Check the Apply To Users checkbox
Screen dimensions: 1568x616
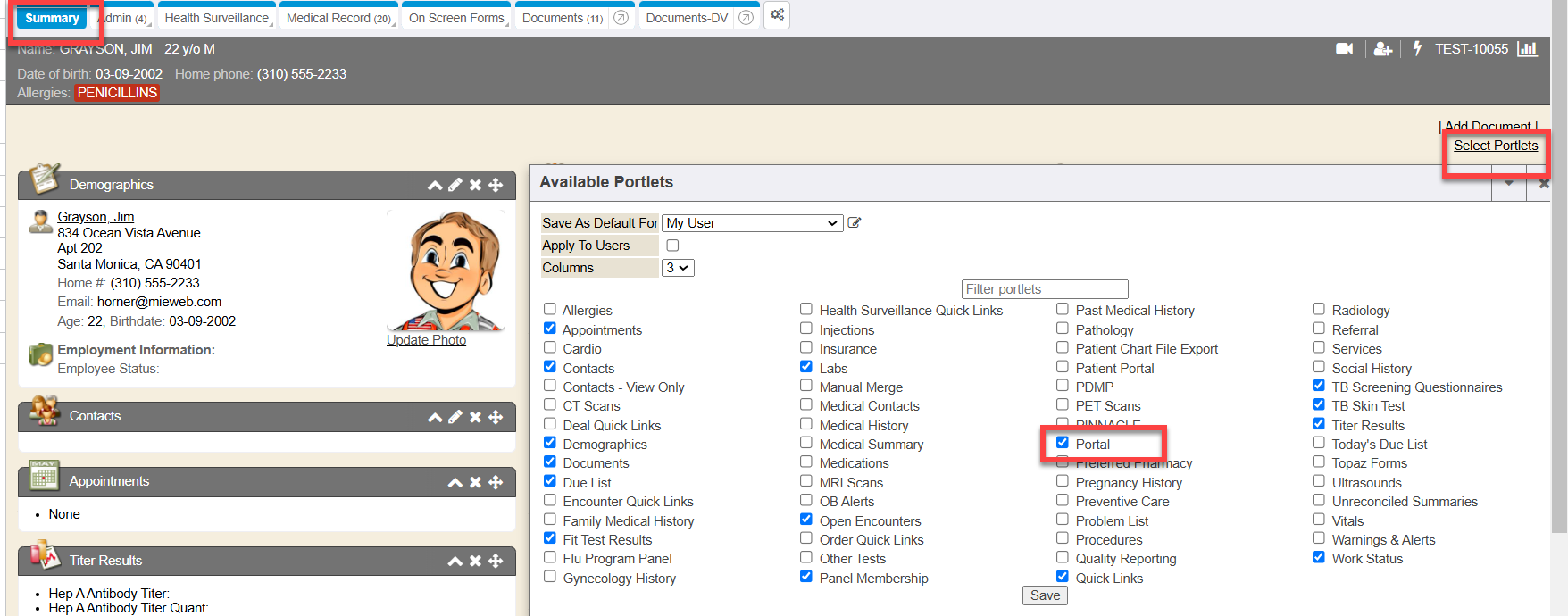(x=672, y=246)
